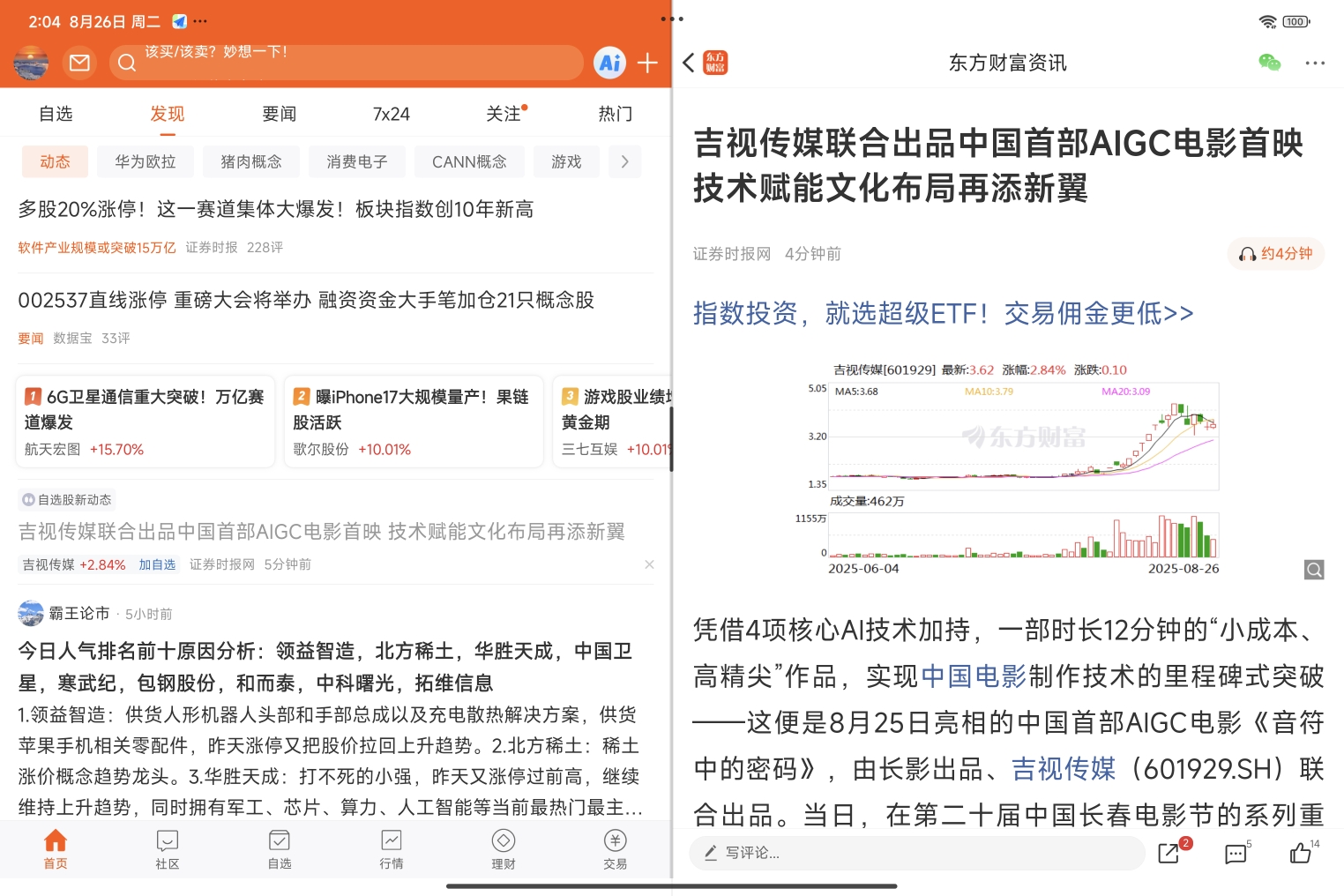Open the 社区 community tab
This screenshot has width=1344, height=896.
pos(168,849)
